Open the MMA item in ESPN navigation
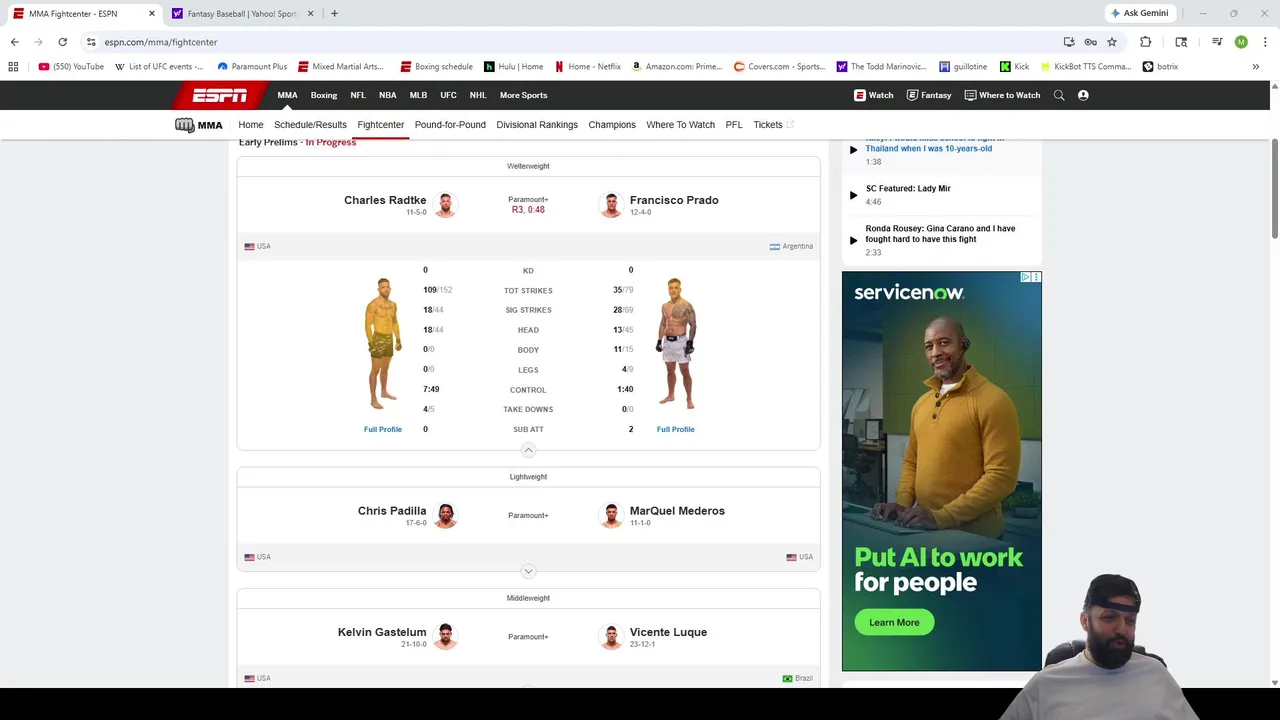1280x720 pixels. (x=287, y=95)
